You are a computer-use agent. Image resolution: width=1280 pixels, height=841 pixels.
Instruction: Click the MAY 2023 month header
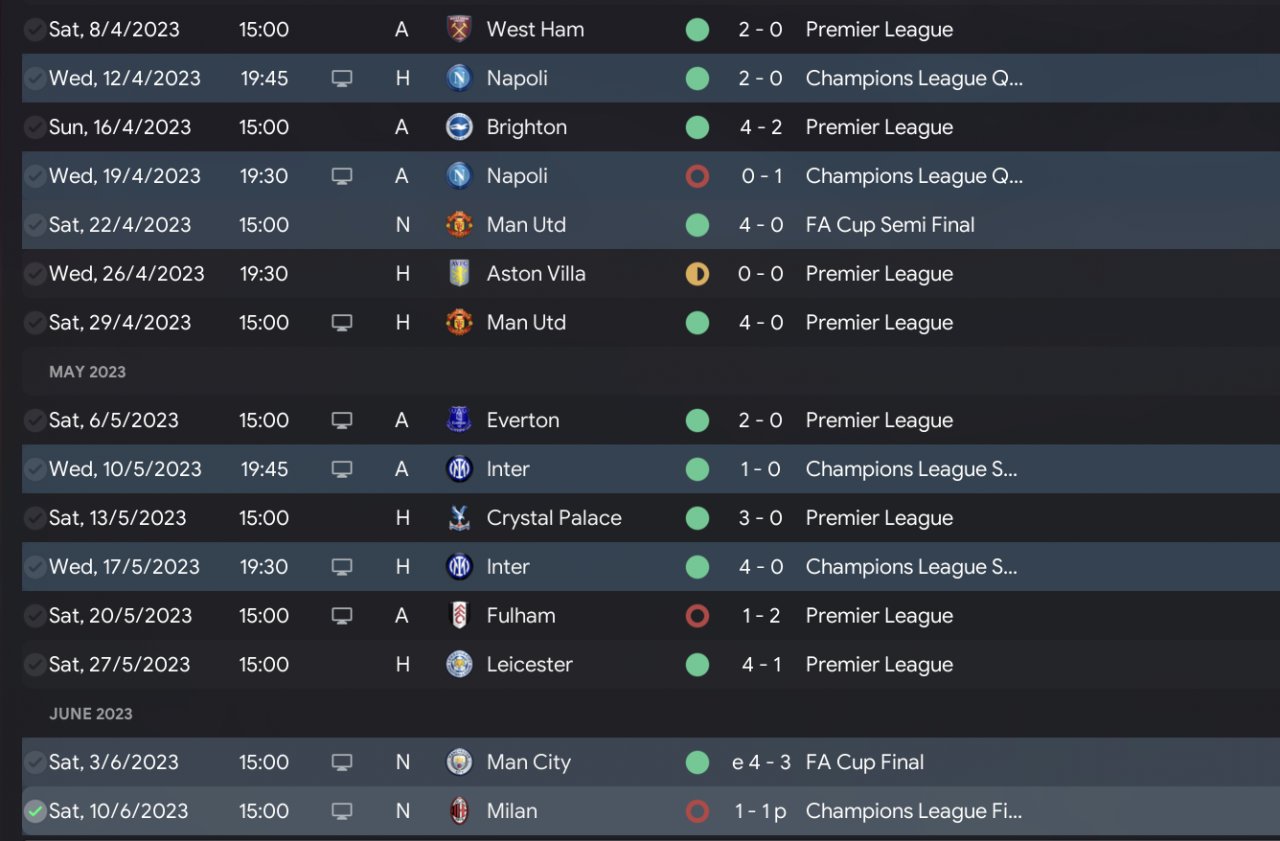(87, 372)
